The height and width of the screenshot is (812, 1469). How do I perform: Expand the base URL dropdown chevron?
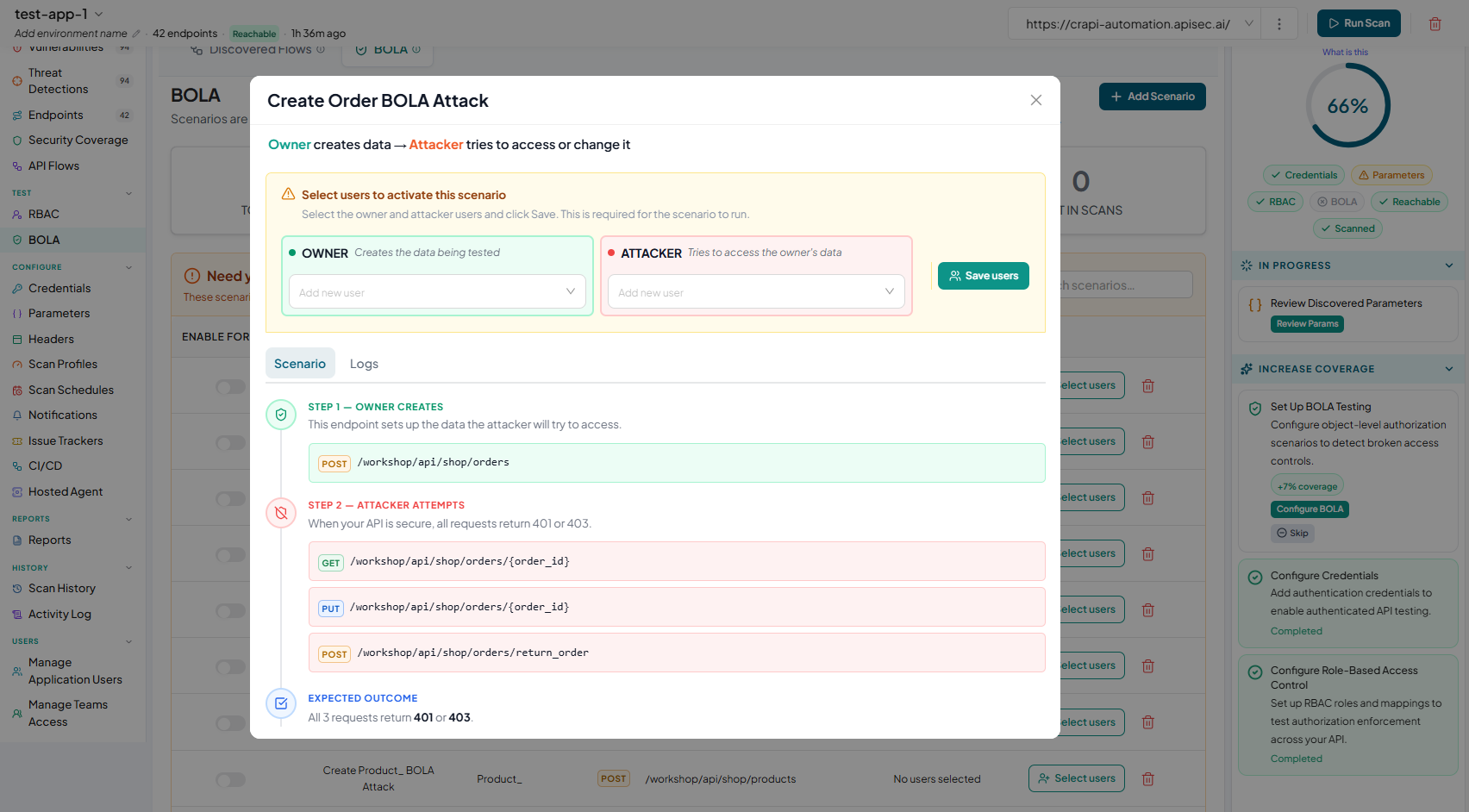pyautogui.click(x=1248, y=24)
